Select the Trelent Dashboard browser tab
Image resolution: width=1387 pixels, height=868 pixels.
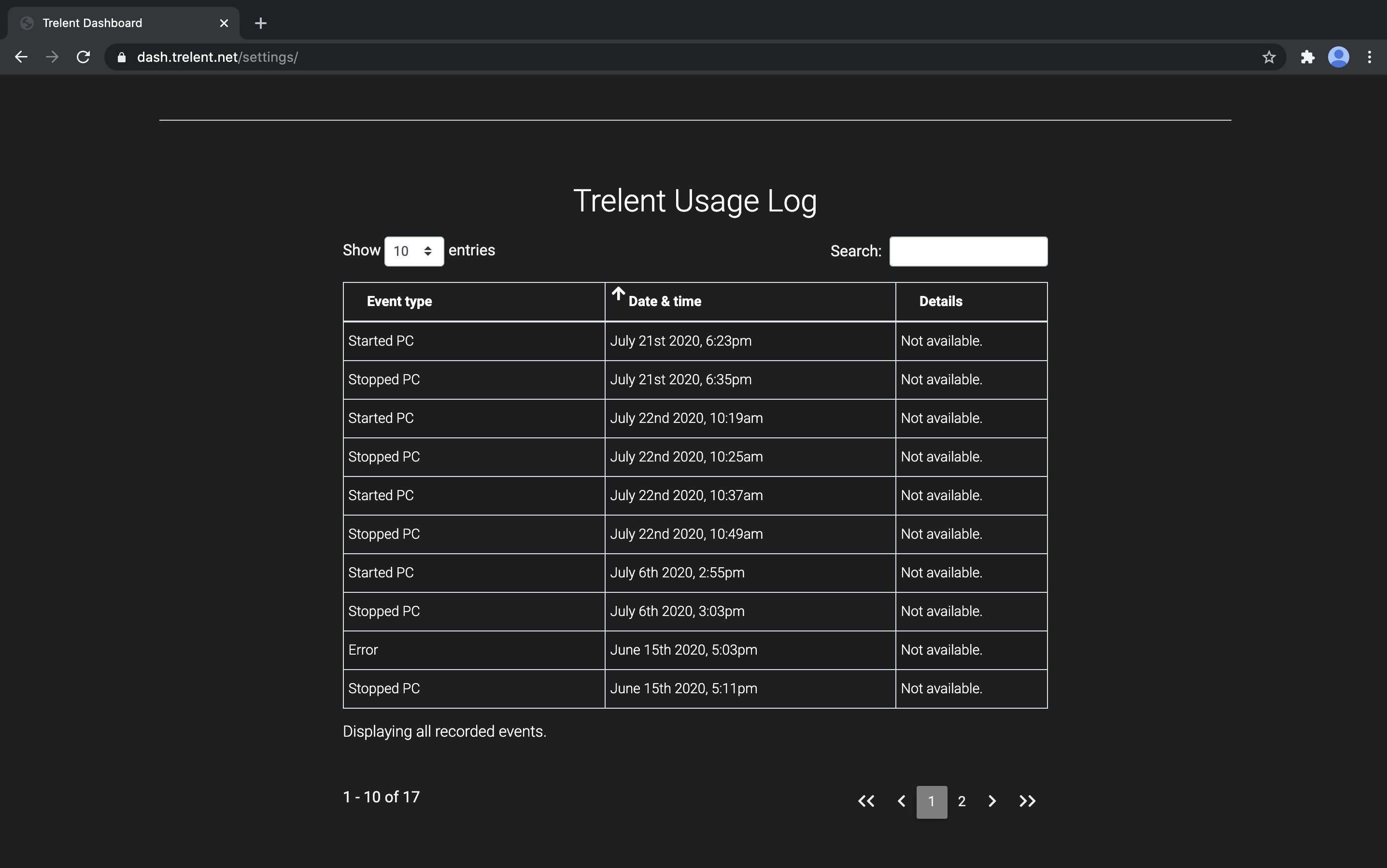(x=115, y=23)
